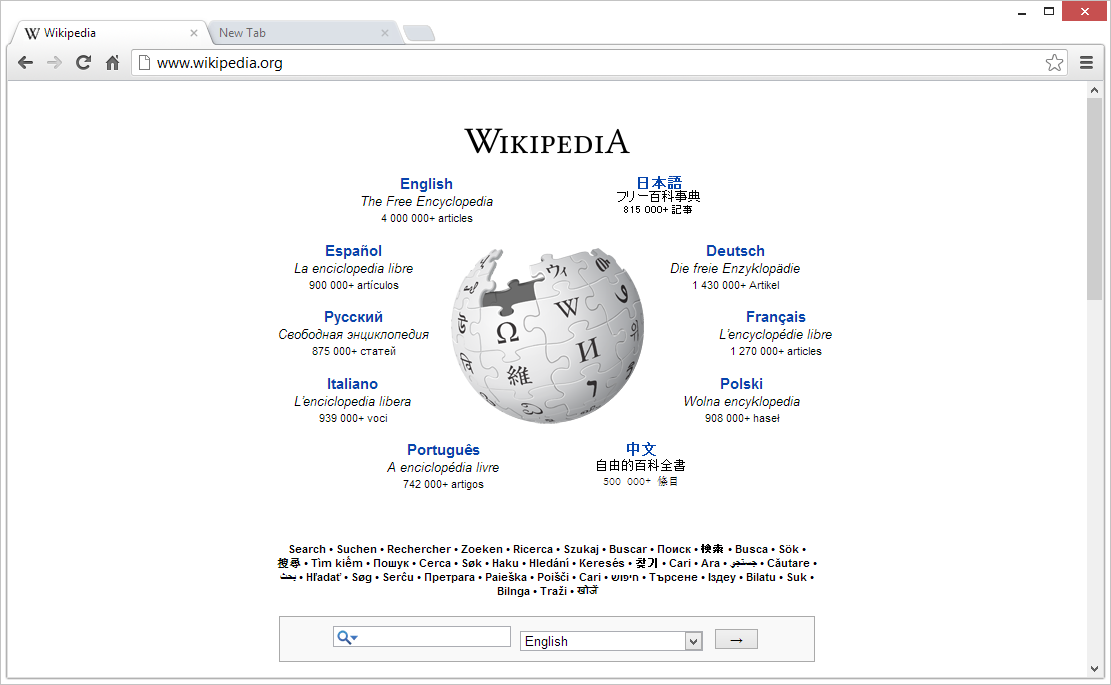Open the English language dropdown

[611, 640]
